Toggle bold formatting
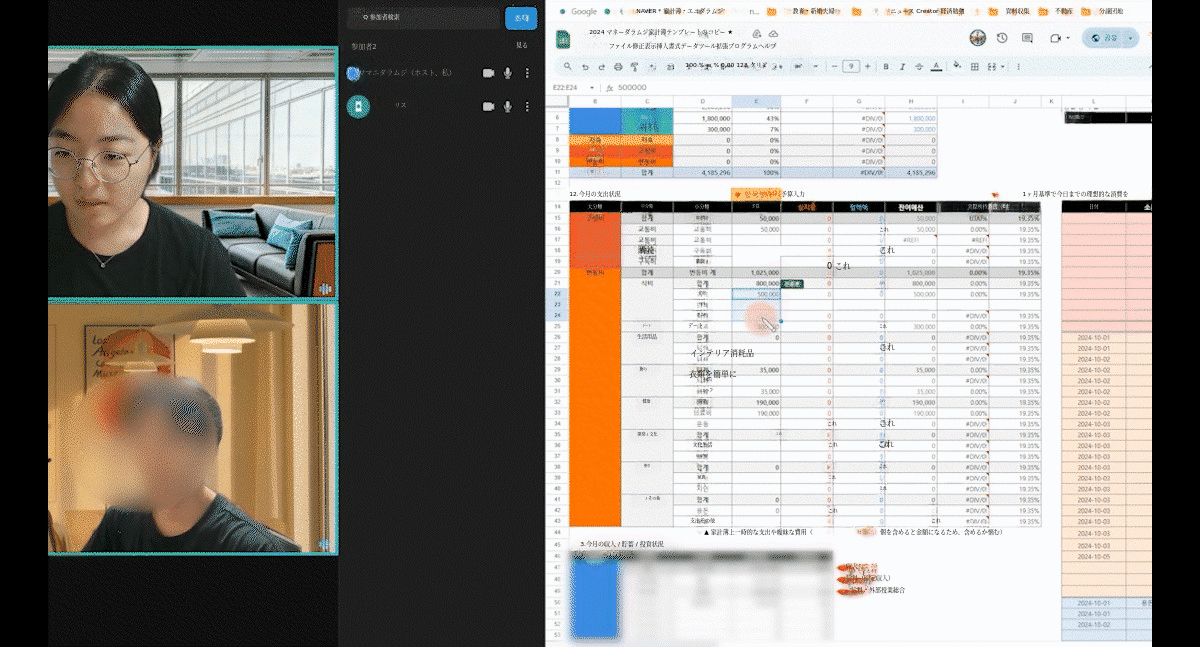This screenshot has width=1200, height=647. click(885, 67)
